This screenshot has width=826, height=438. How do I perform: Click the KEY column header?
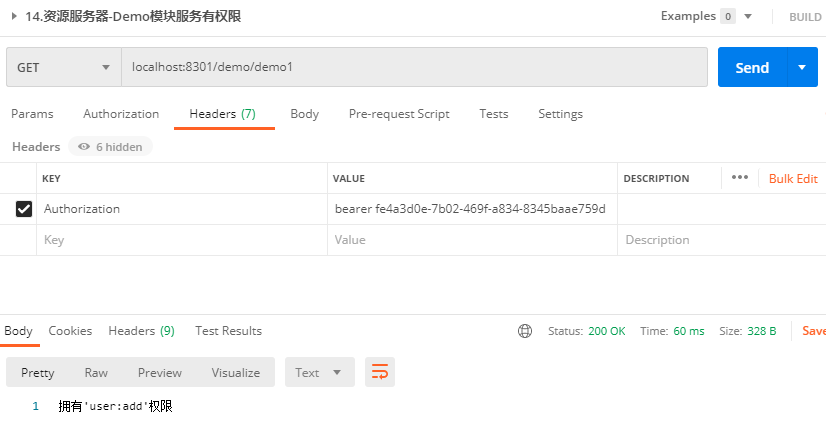click(51, 179)
